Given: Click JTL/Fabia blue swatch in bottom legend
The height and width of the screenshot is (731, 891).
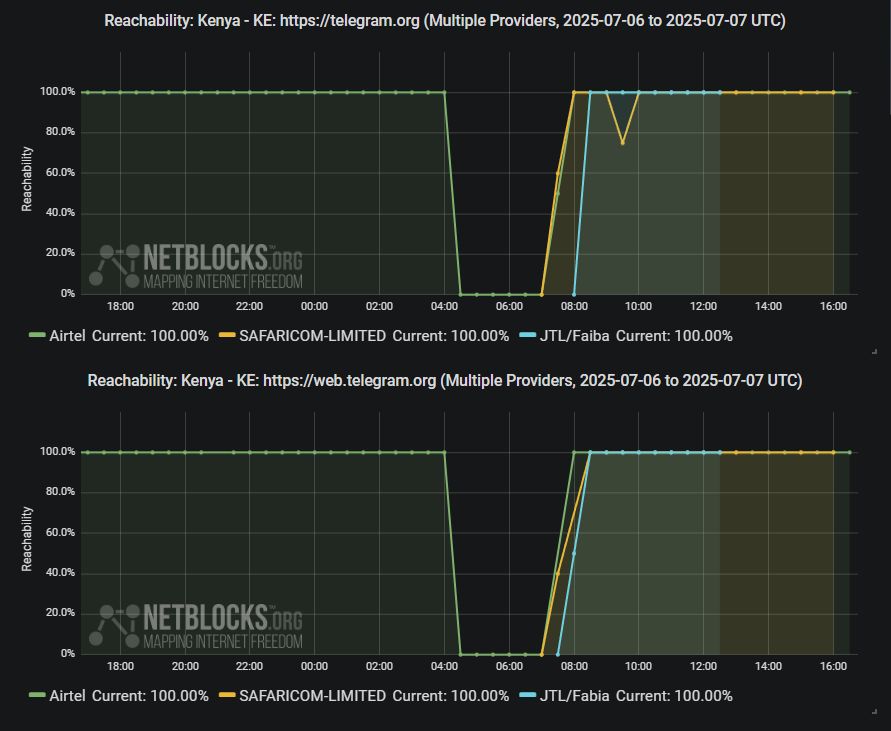Looking at the screenshot, I should point(528,695).
